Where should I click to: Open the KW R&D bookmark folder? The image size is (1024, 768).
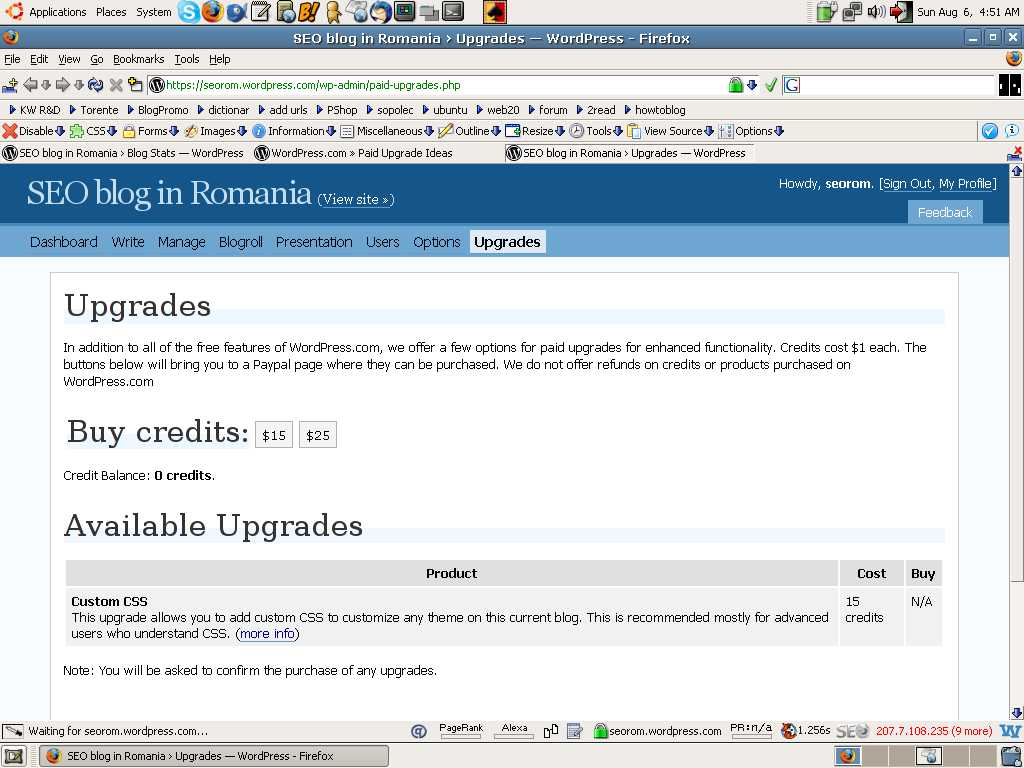coord(35,110)
